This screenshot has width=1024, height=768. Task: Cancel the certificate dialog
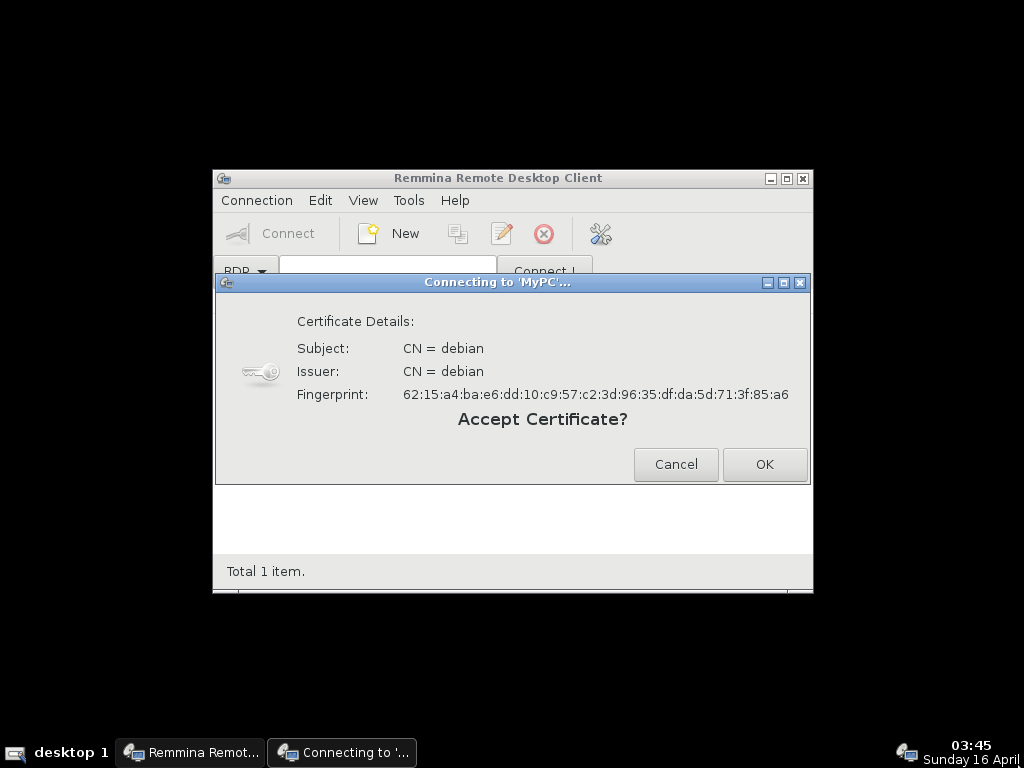click(676, 465)
